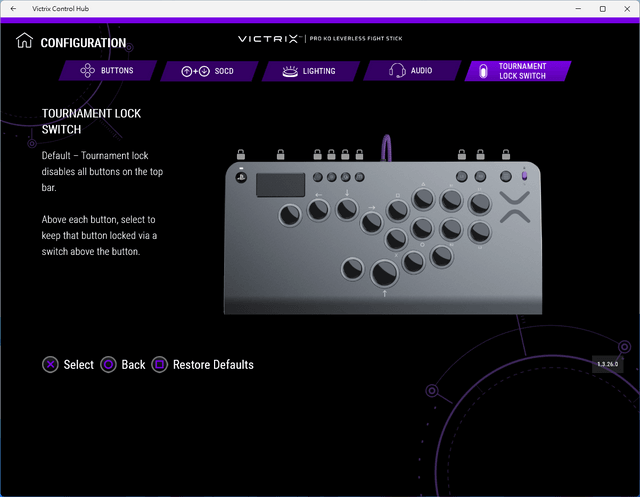640x497 pixels.
Task: Toggle the lock above the middle right-side round button
Action: (480, 154)
